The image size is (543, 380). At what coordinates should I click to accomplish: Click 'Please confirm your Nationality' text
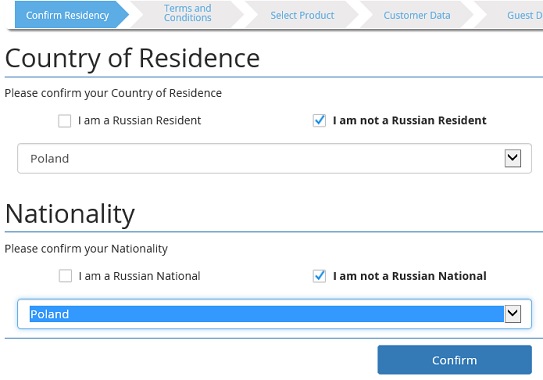(86, 249)
